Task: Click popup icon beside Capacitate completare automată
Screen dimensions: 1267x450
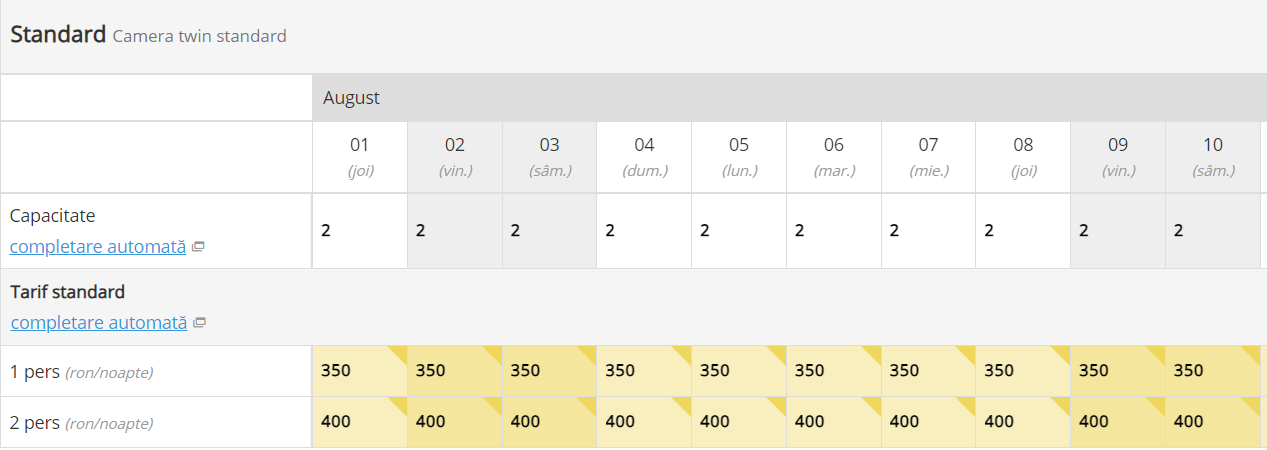Action: point(198,247)
